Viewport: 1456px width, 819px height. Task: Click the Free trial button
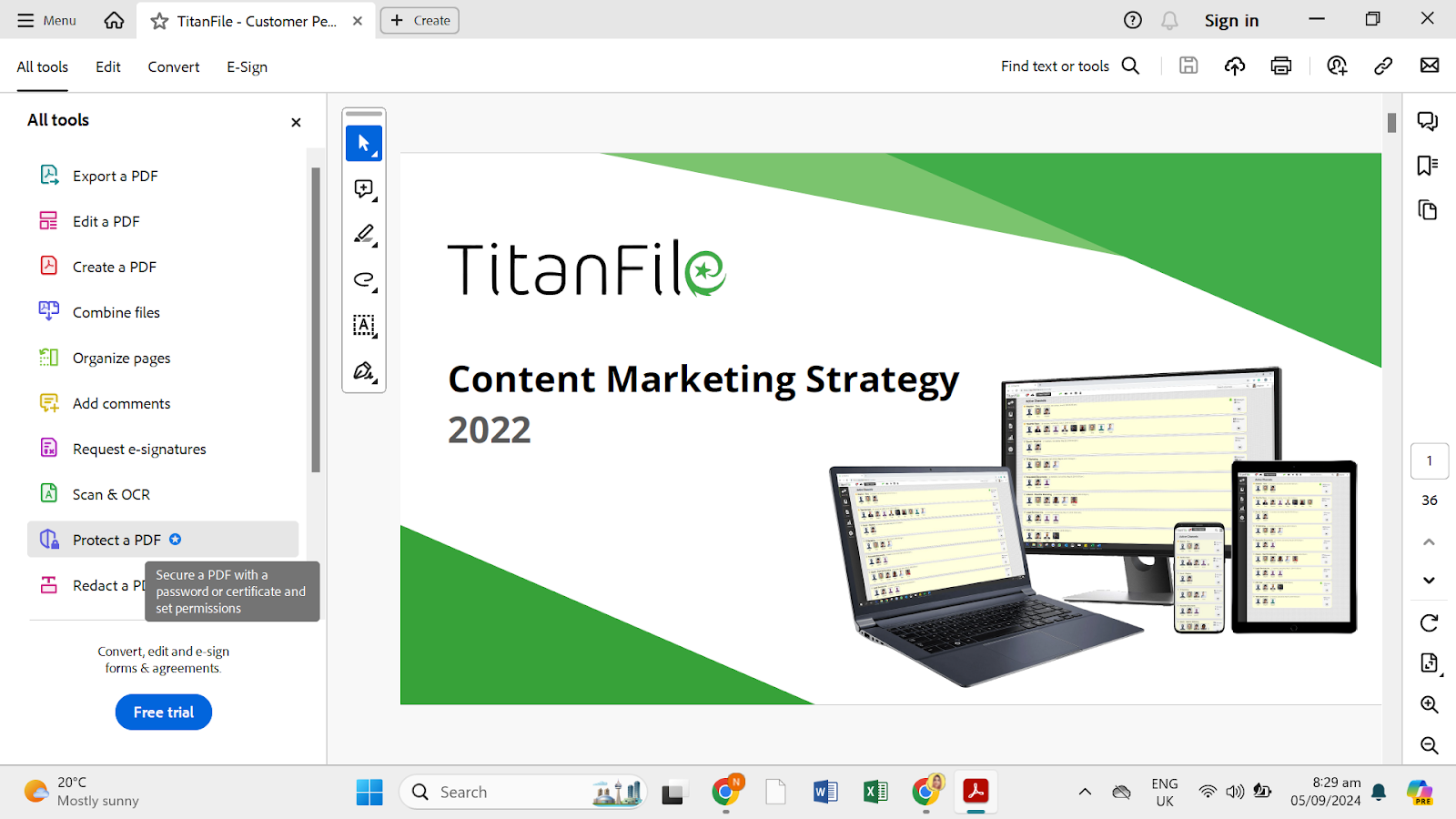point(164,713)
